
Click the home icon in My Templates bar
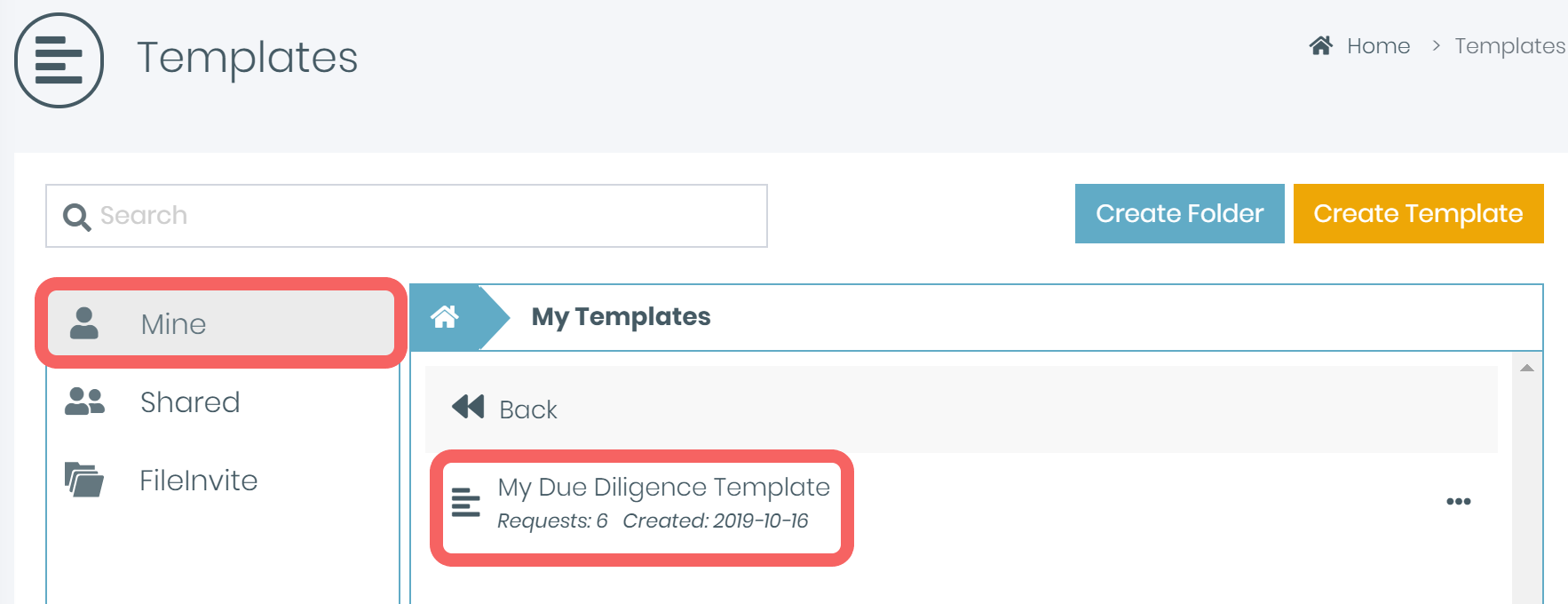(x=445, y=317)
